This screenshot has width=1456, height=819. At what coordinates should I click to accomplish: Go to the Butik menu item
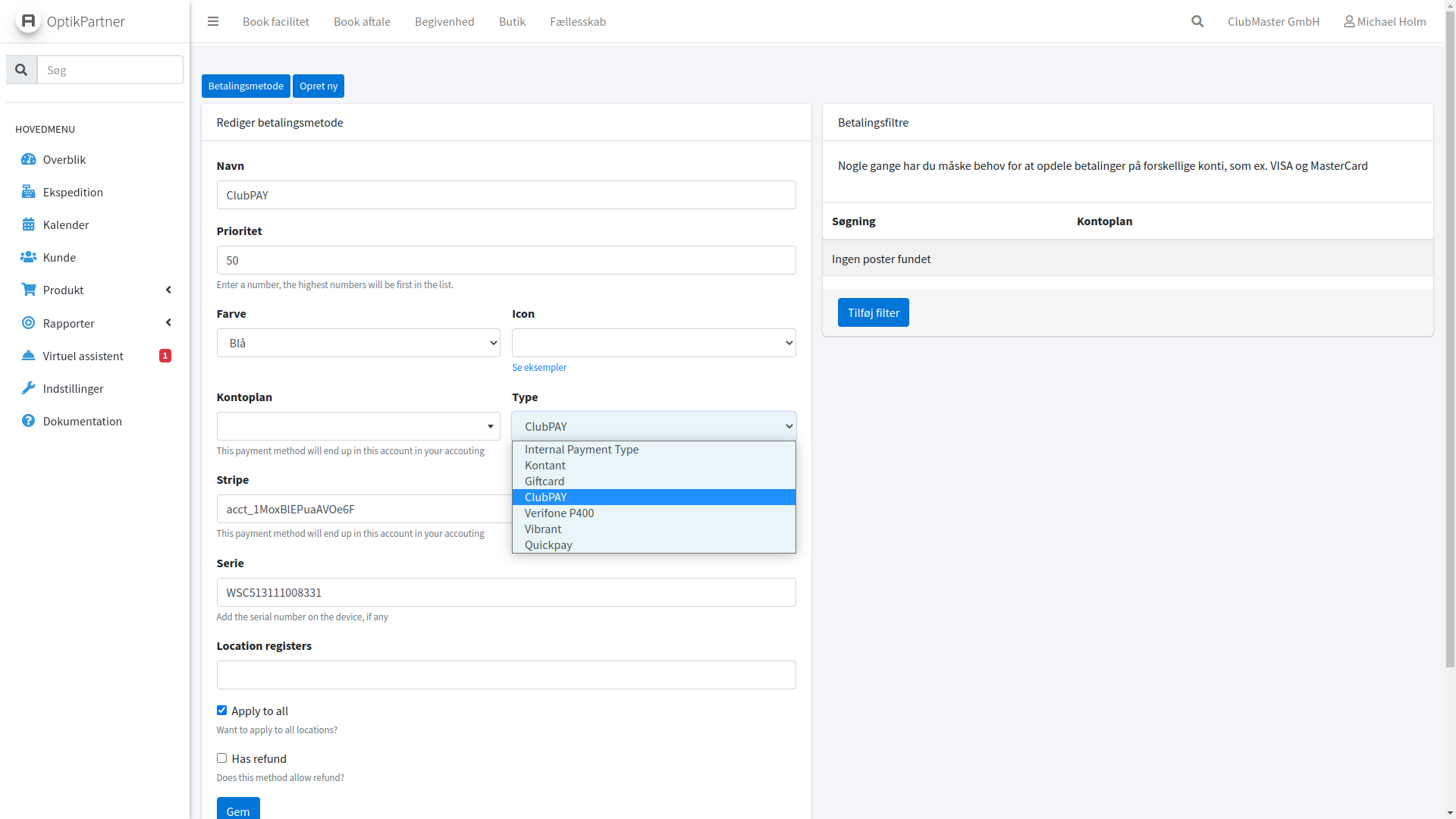pyautogui.click(x=512, y=21)
